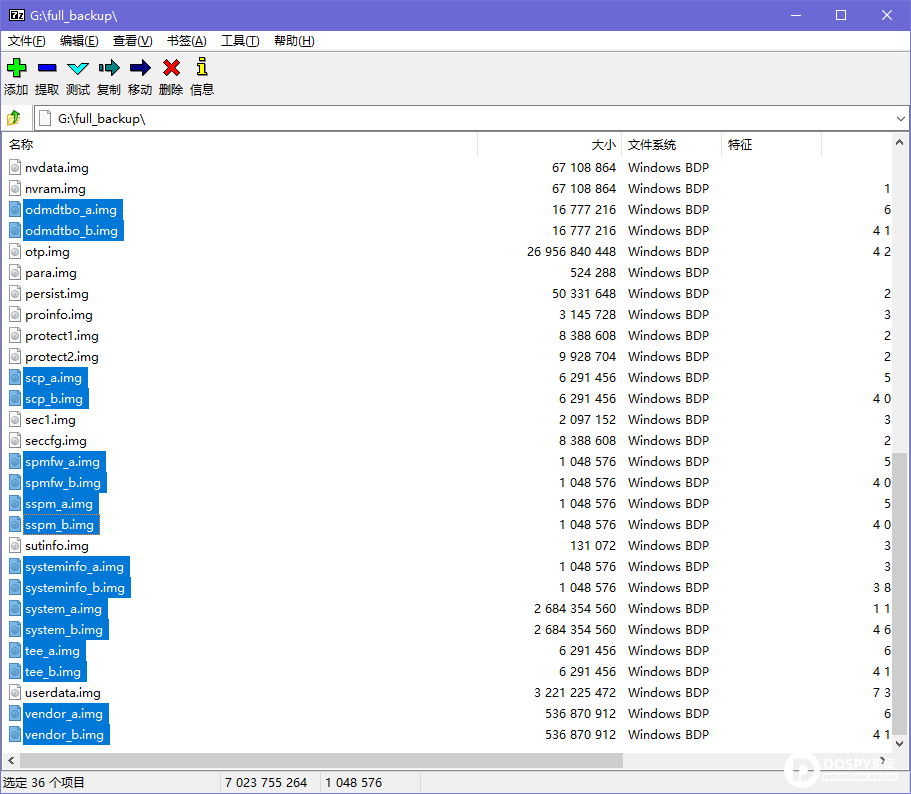Click the file icon of userdata.img
Screen dimensions: 911x794
pyautogui.click(x=15, y=693)
